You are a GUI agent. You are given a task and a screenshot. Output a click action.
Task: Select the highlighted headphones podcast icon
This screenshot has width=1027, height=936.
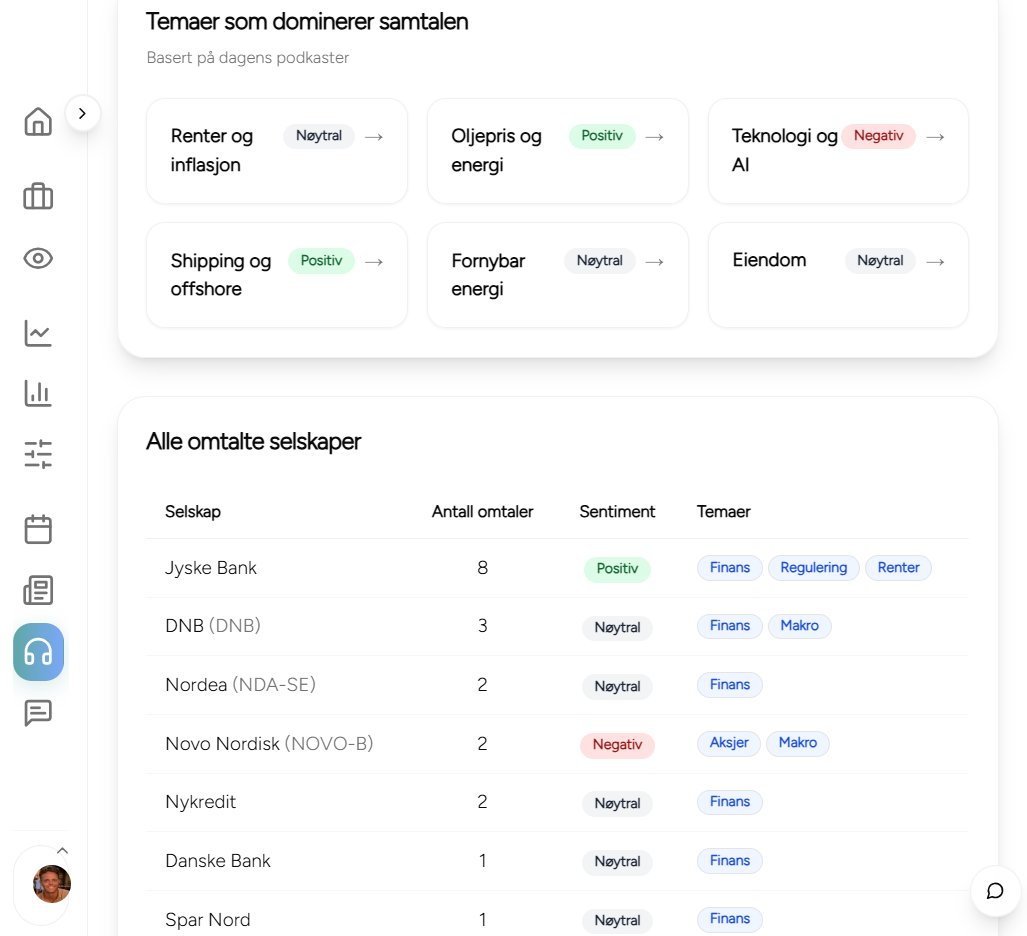[39, 652]
